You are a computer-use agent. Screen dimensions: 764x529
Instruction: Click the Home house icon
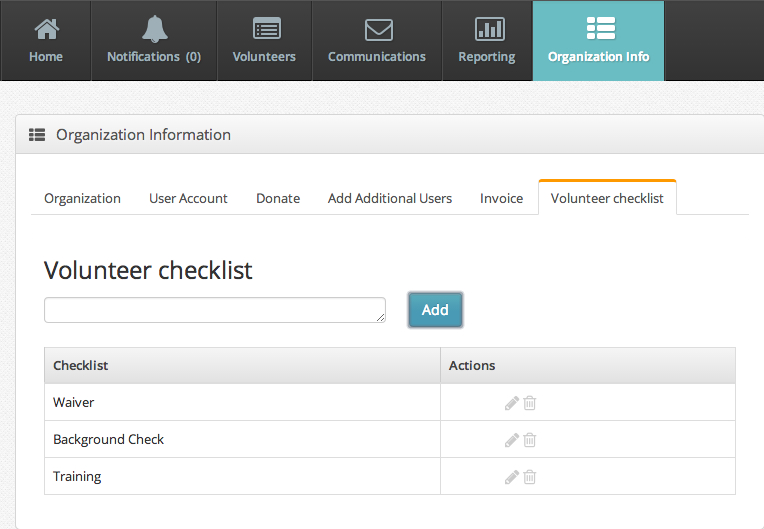coord(47,29)
